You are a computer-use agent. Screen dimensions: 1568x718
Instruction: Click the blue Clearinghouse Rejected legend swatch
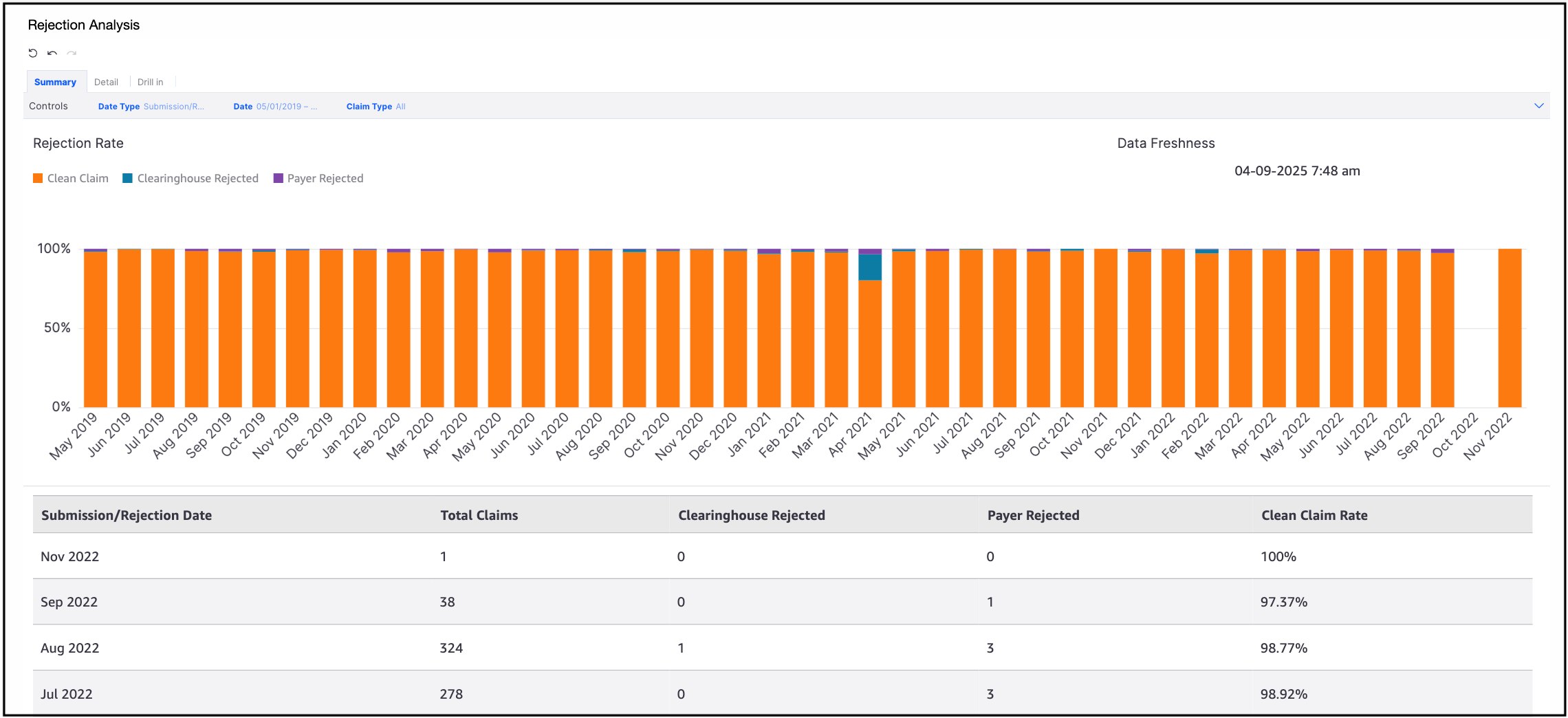point(127,178)
